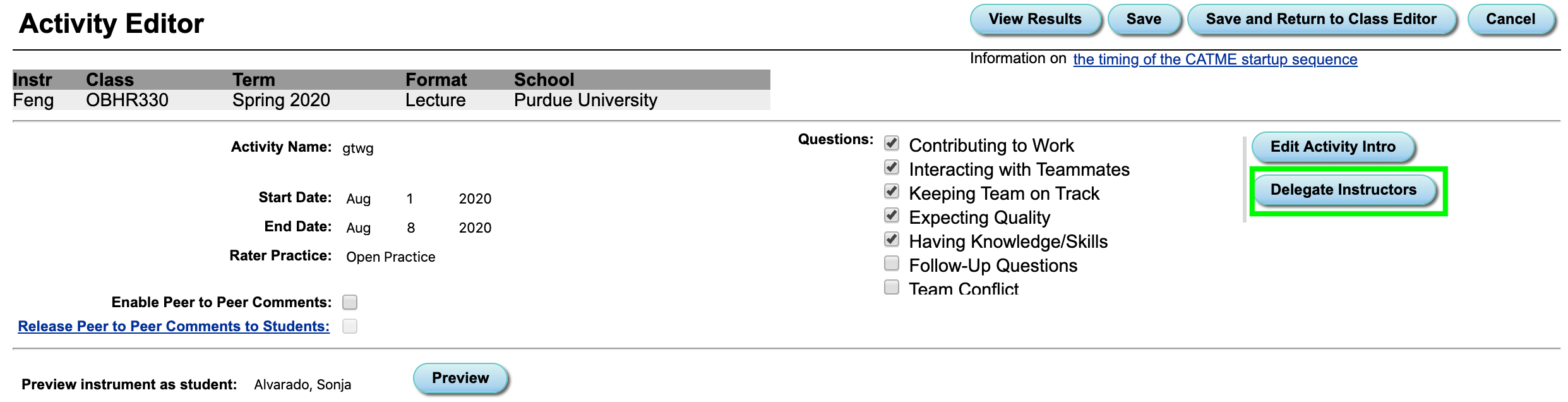Open the Rater Practice selector
Viewport: 1568px width, 402px height.
pos(390,257)
